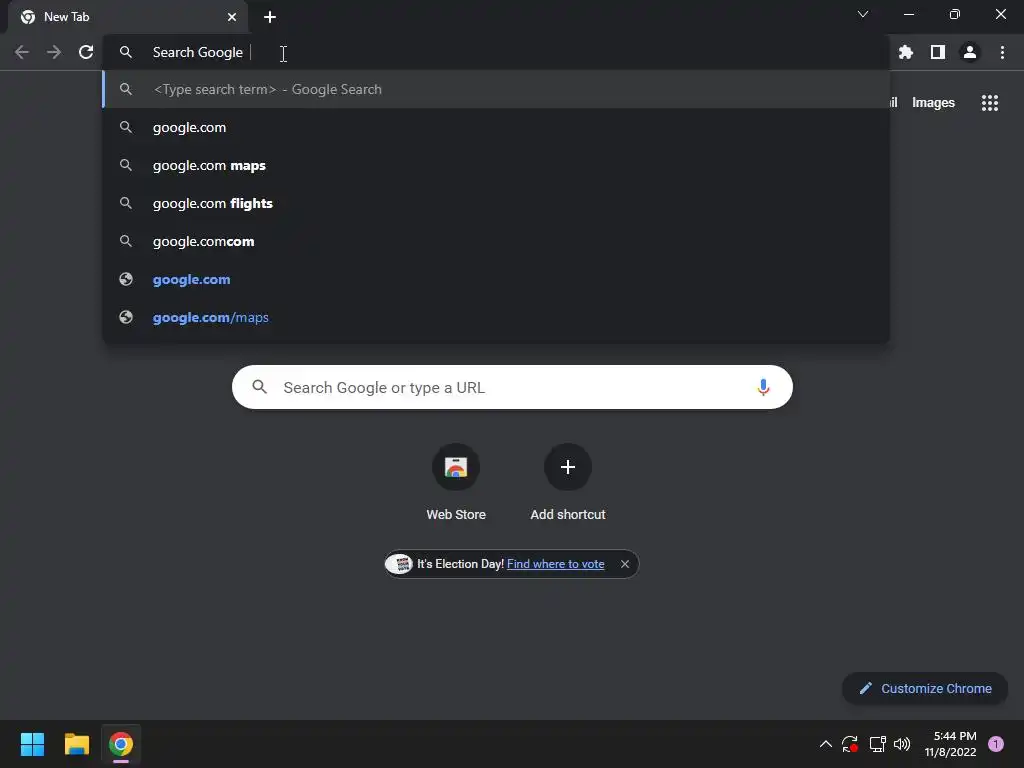The width and height of the screenshot is (1024, 768).
Task: Start voice search with the microphone icon
Action: tap(763, 387)
